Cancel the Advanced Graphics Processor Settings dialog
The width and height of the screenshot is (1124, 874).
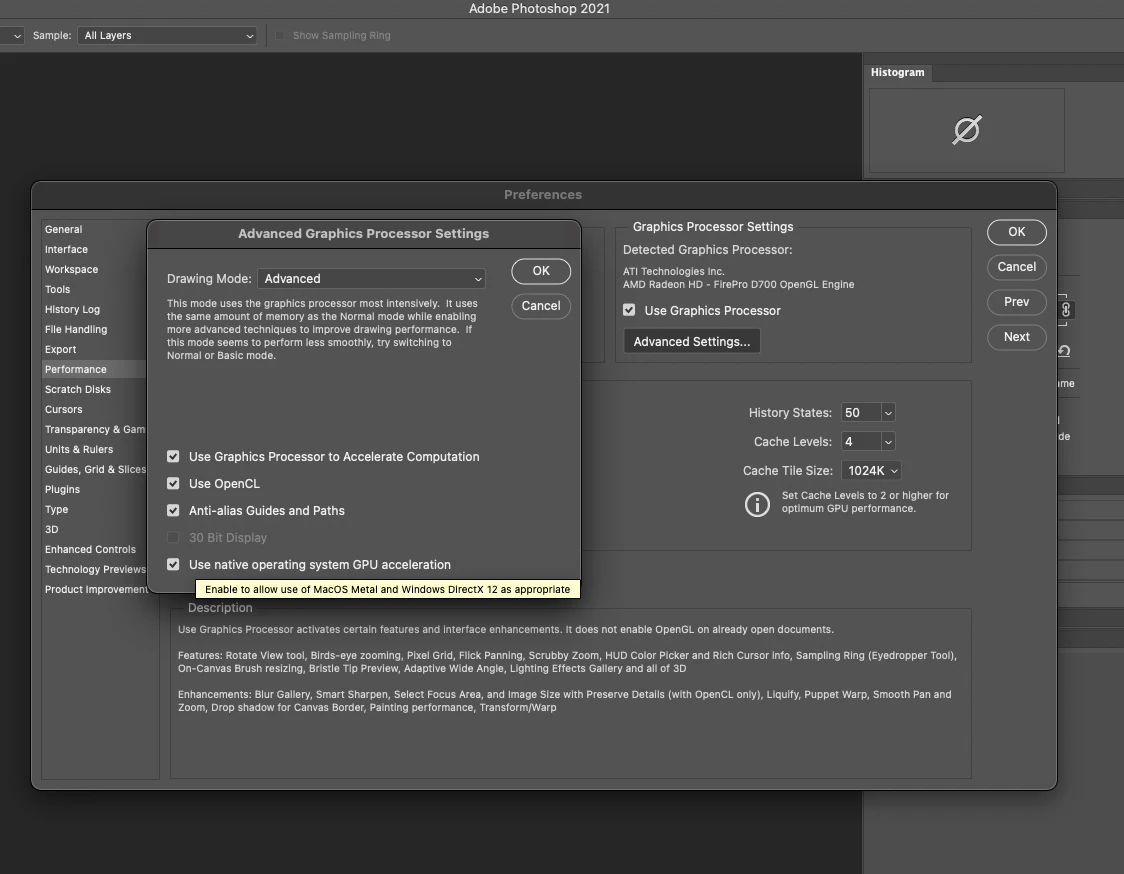[541, 306]
